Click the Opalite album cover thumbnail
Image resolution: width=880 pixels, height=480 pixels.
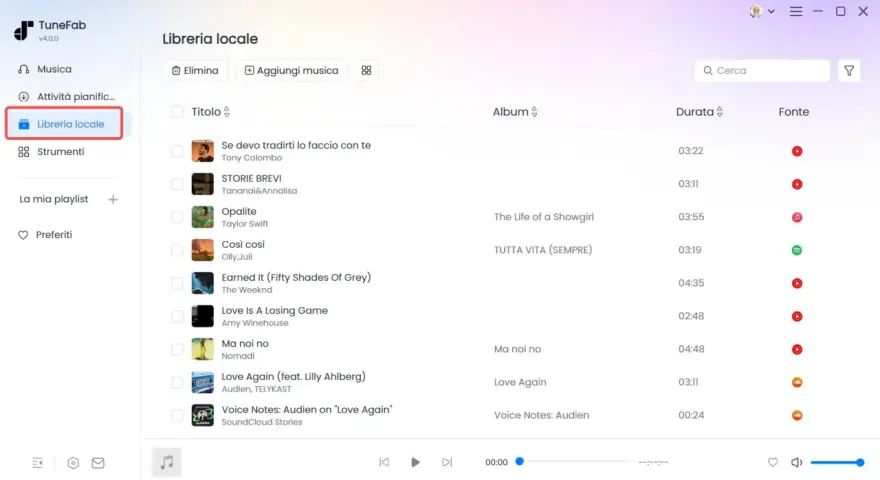(x=203, y=217)
